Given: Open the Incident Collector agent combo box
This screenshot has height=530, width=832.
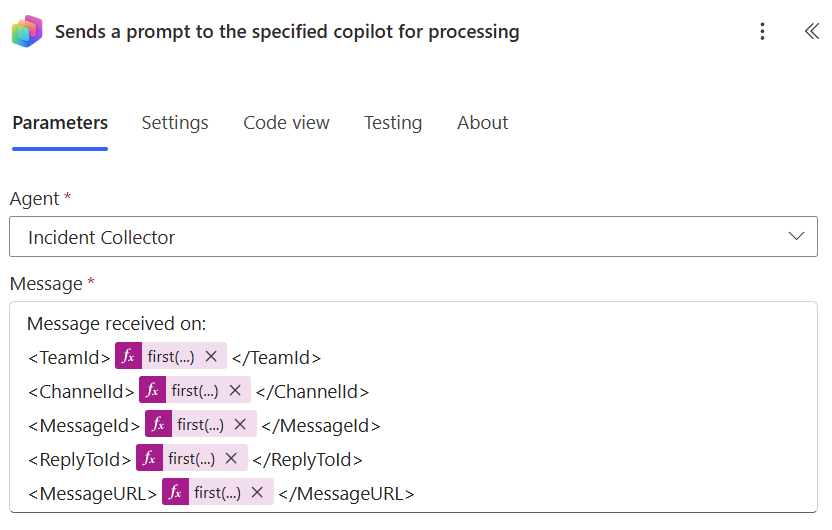Looking at the screenshot, I should pyautogui.click(x=413, y=237).
